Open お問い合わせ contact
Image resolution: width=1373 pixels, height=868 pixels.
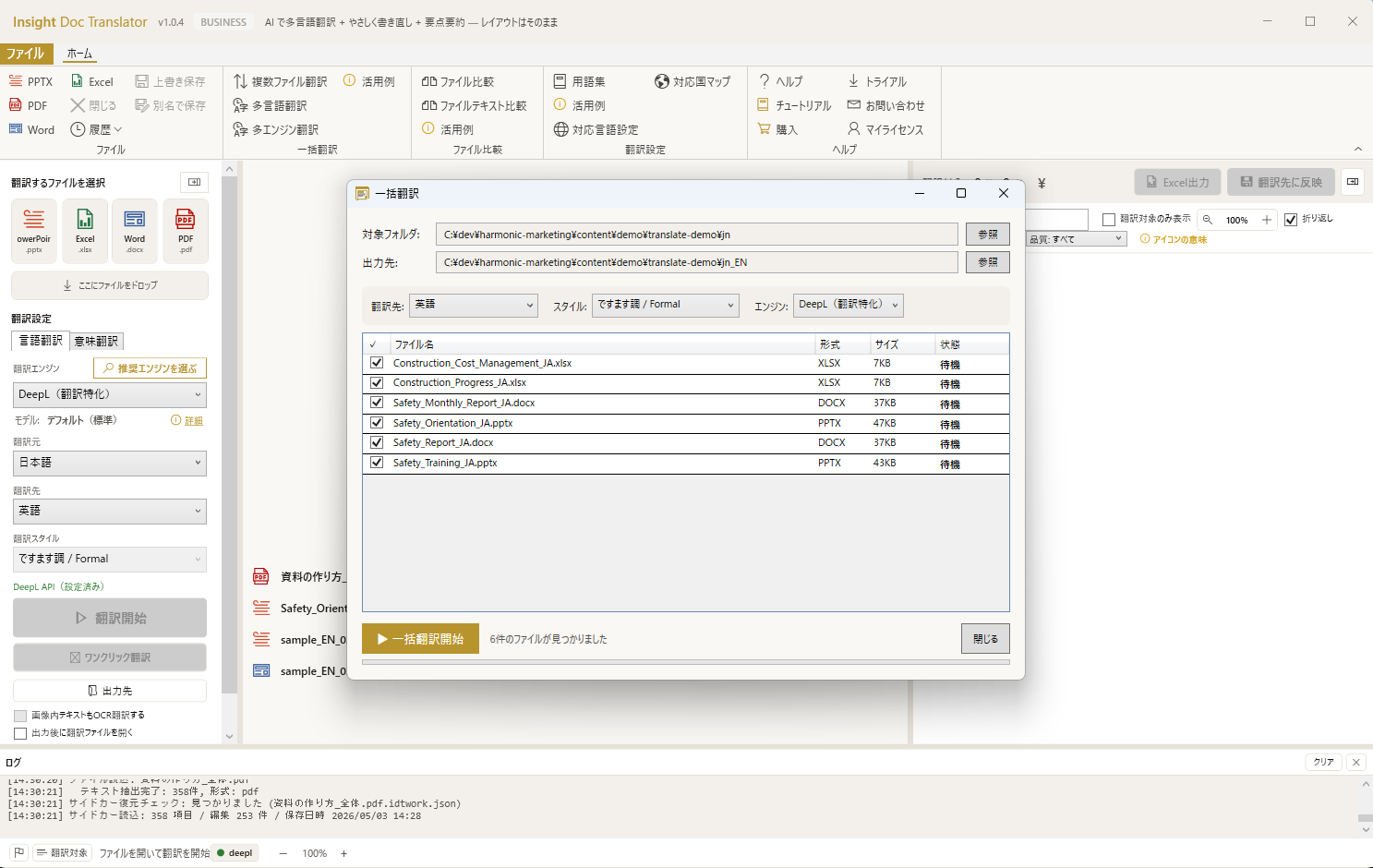(885, 105)
